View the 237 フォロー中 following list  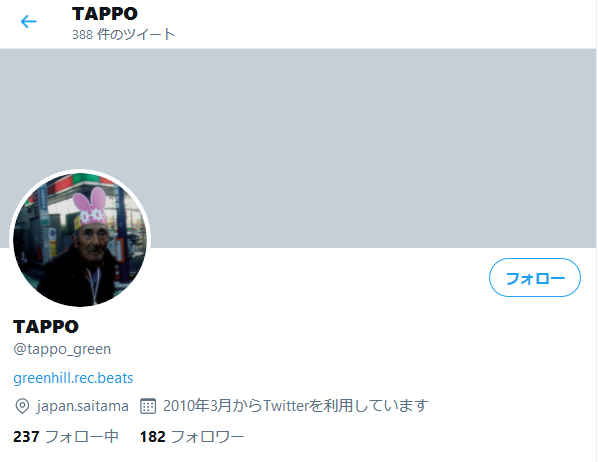click(66, 437)
